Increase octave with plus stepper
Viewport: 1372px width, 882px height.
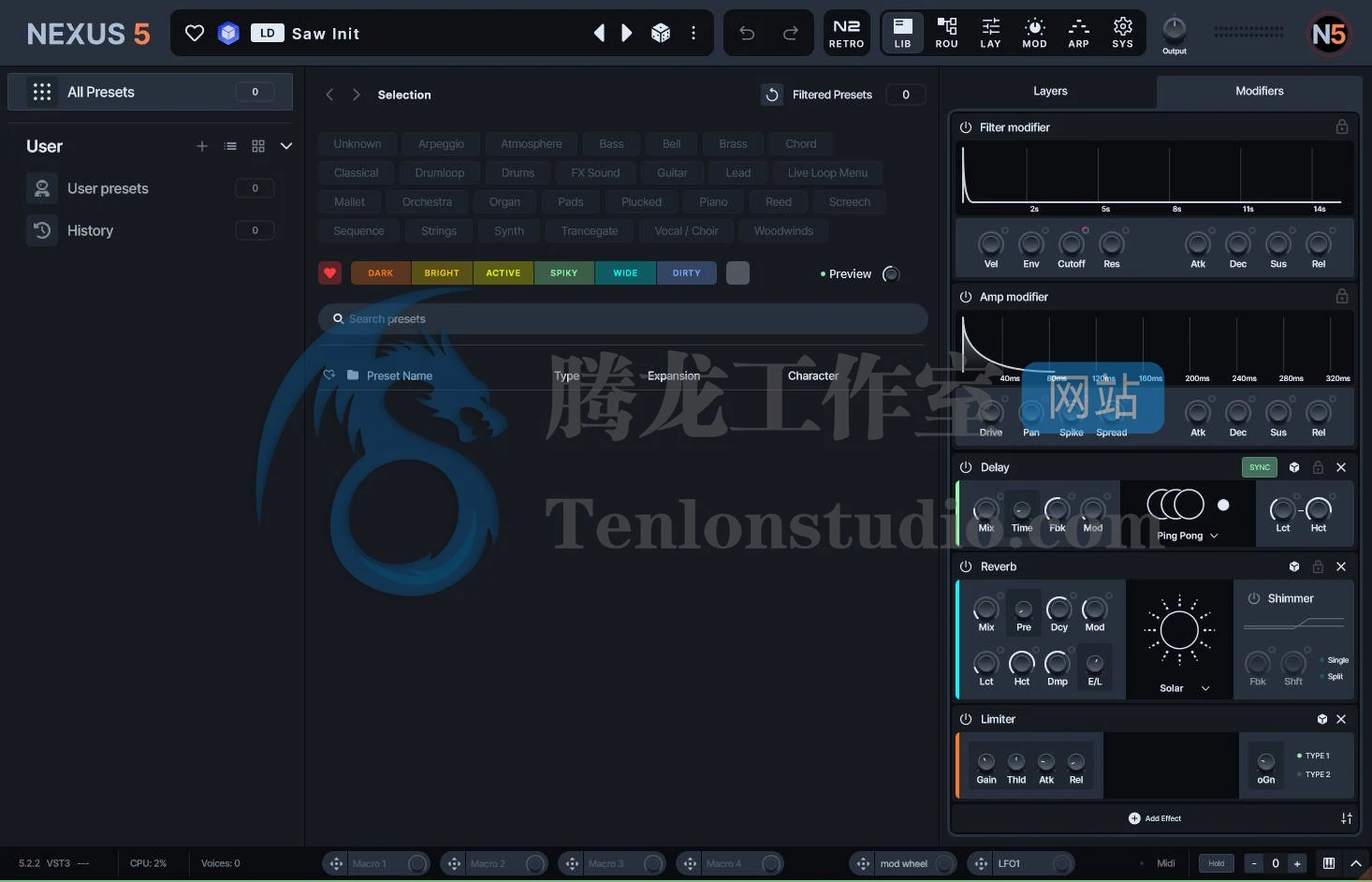tap(1297, 863)
